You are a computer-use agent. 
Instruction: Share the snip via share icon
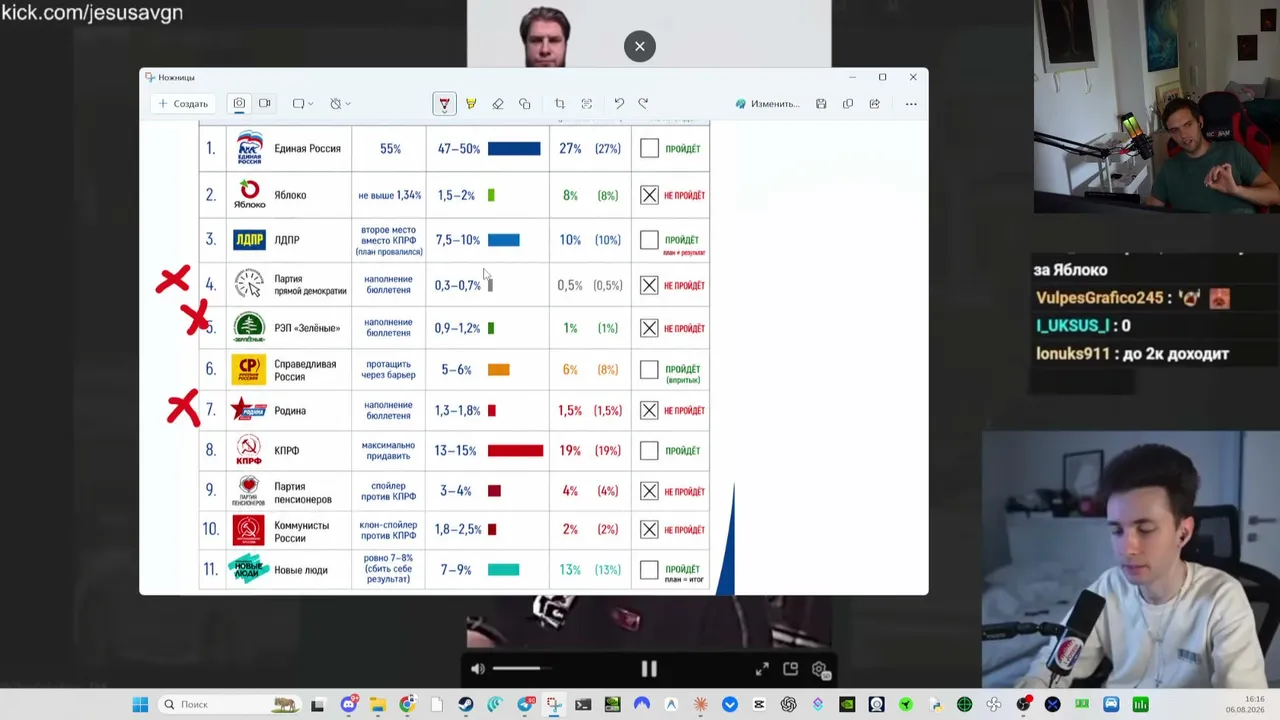[875, 104]
